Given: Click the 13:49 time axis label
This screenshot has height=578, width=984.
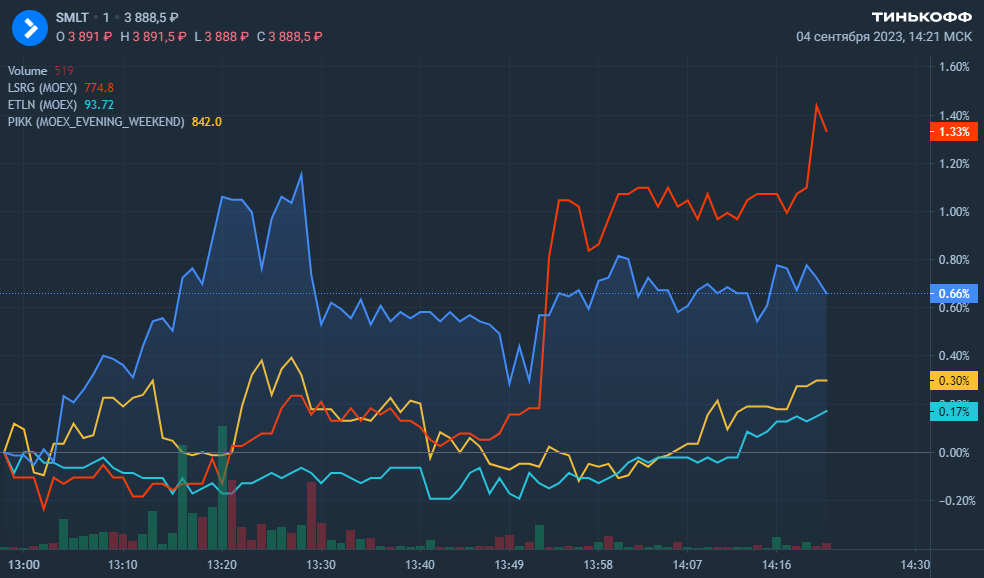Looking at the screenshot, I should pyautogui.click(x=509, y=565).
